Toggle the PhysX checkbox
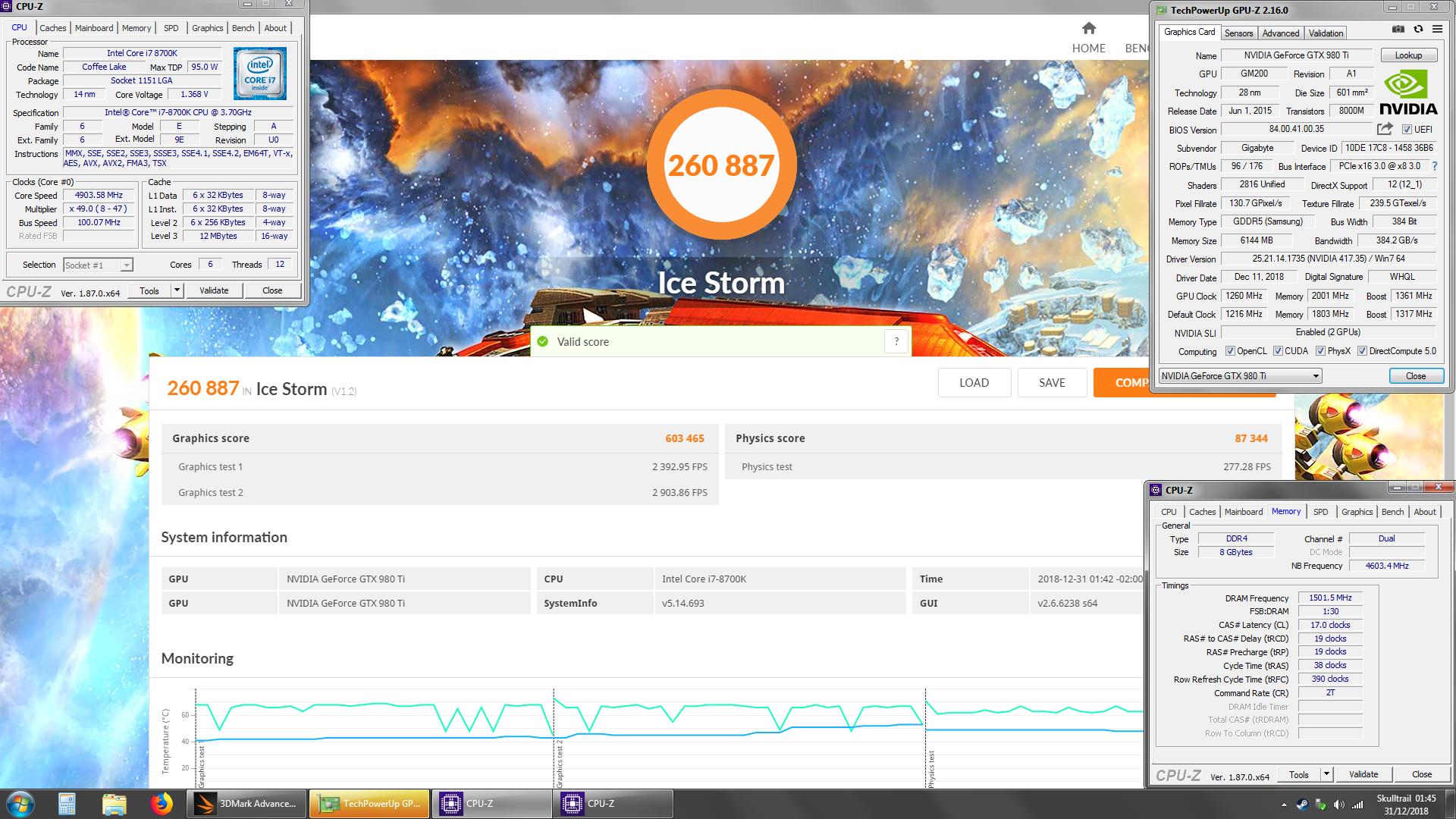 pyautogui.click(x=1320, y=351)
